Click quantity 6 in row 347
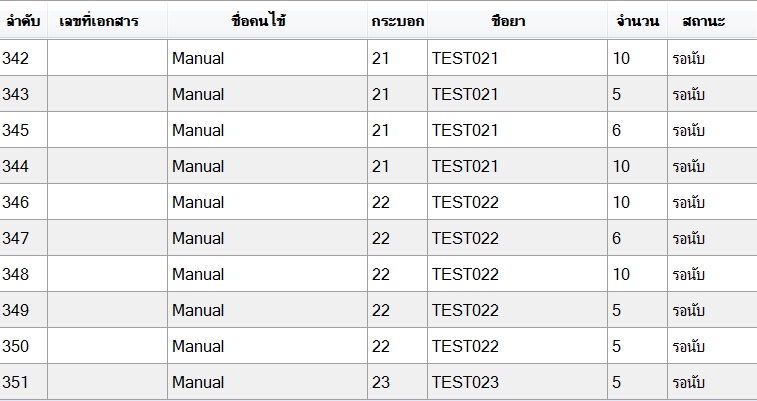Screen dimensions: 757x401 click(617, 238)
